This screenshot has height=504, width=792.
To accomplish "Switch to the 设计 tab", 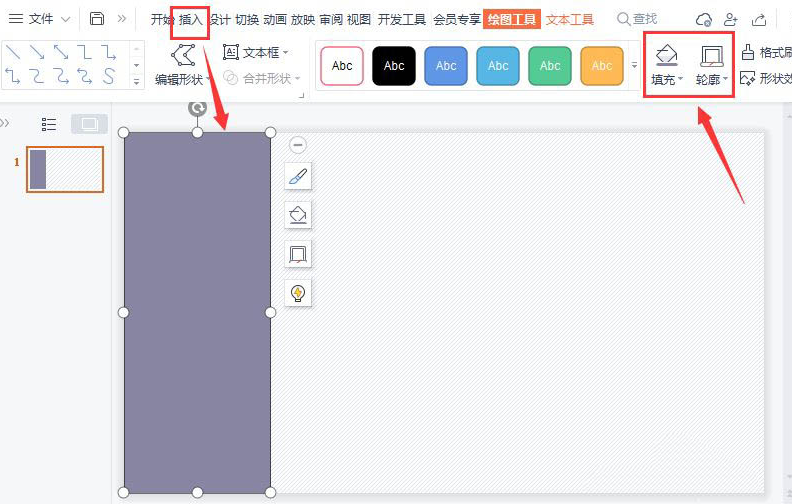I will pos(219,20).
